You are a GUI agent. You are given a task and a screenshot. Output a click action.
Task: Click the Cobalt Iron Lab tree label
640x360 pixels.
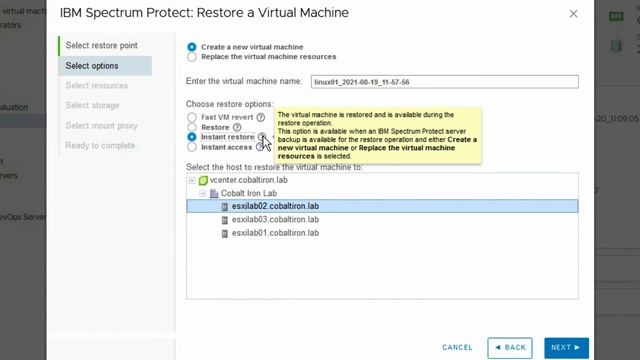(249, 193)
